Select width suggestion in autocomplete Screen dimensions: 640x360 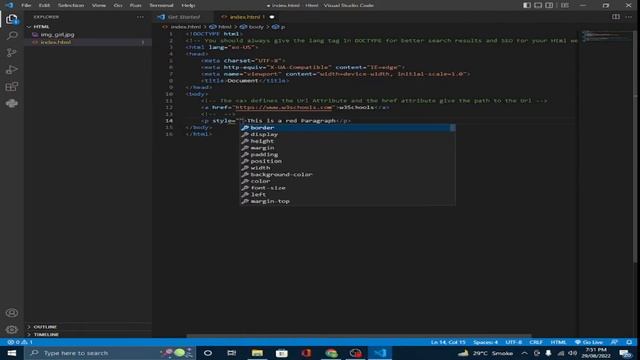click(347, 168)
